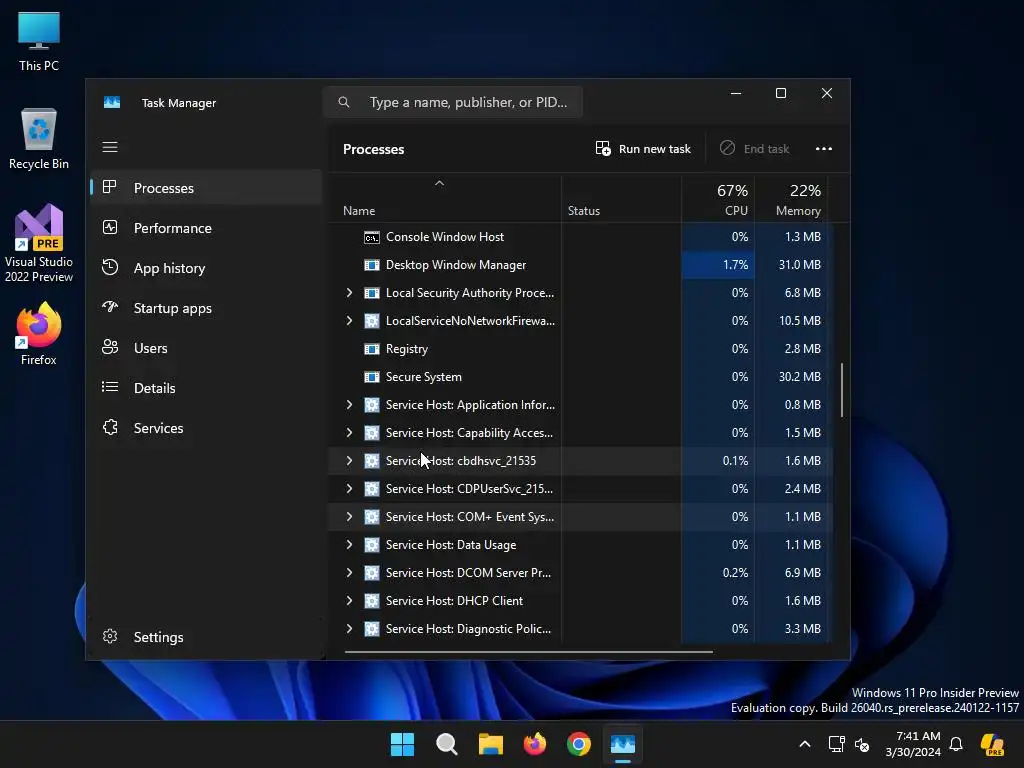Click the horizontal scrollbar of process list
The height and width of the screenshot is (768, 1024).
point(528,651)
